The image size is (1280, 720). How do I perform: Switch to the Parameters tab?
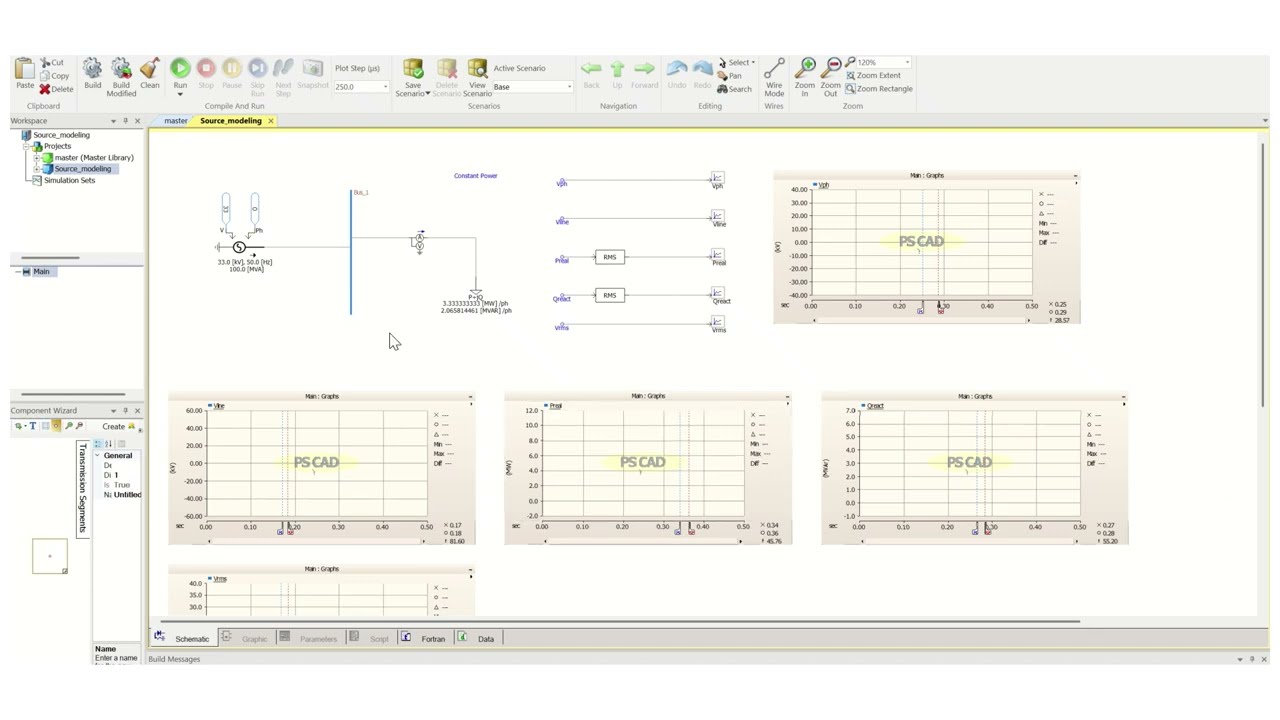click(309, 638)
